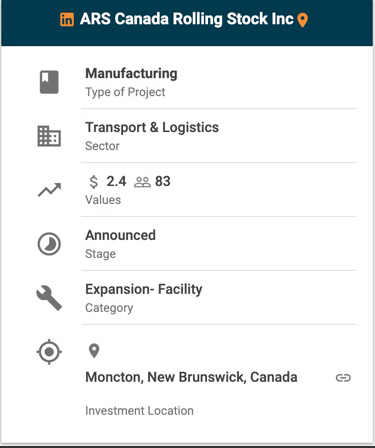Click the dollar sign icon next to 2.4
The width and height of the screenshot is (375, 448).
(94, 182)
